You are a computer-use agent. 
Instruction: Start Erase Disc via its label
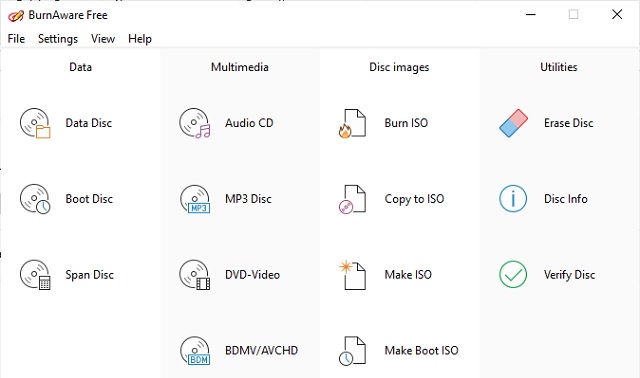click(x=569, y=123)
